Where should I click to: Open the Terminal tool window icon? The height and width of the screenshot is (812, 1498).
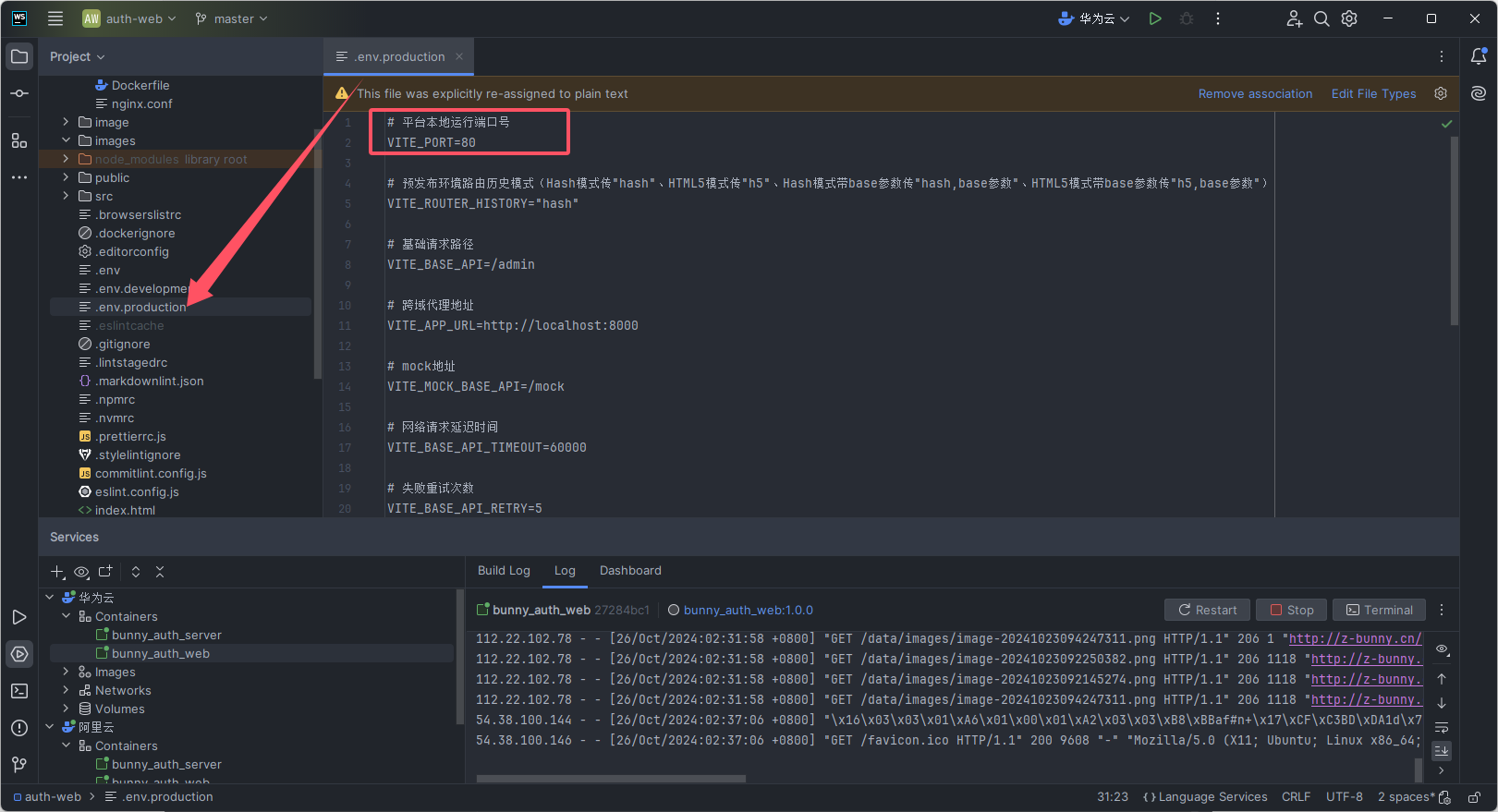[x=19, y=691]
